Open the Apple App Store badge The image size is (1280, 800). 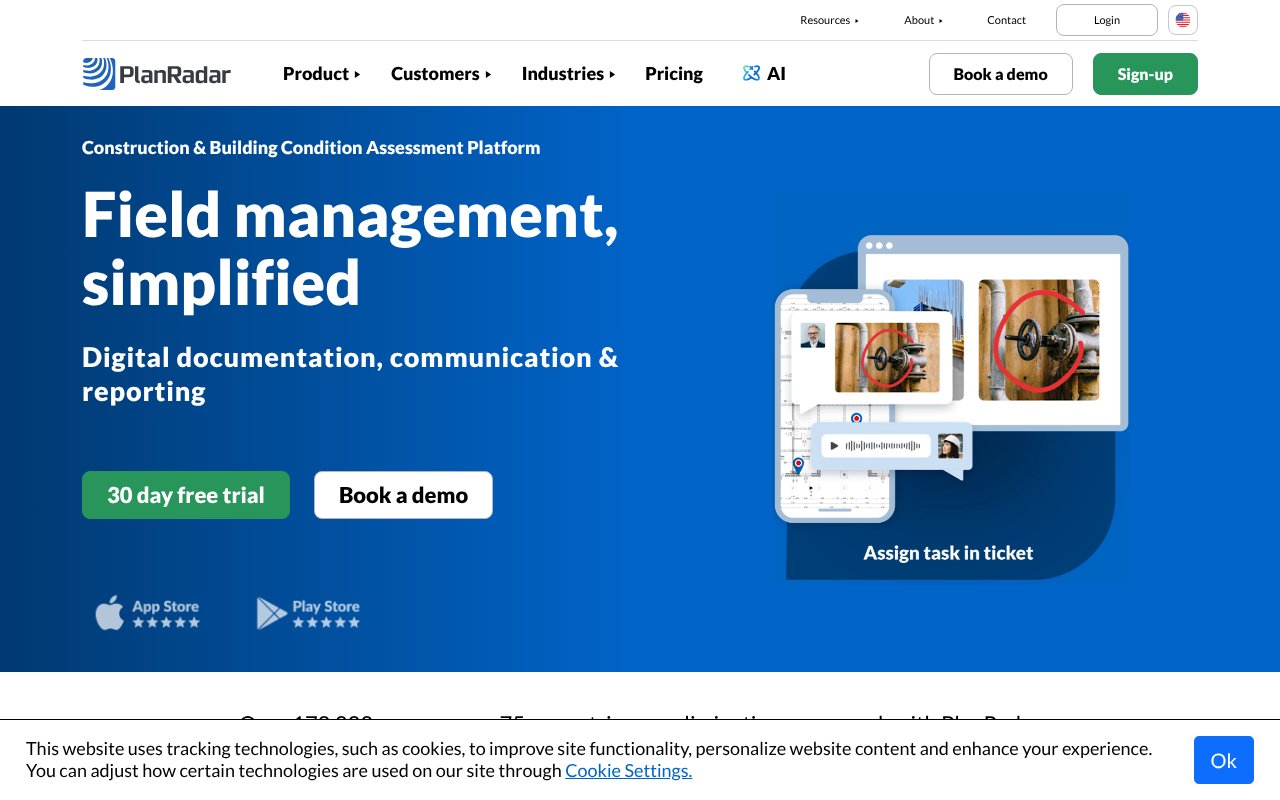[148, 613]
